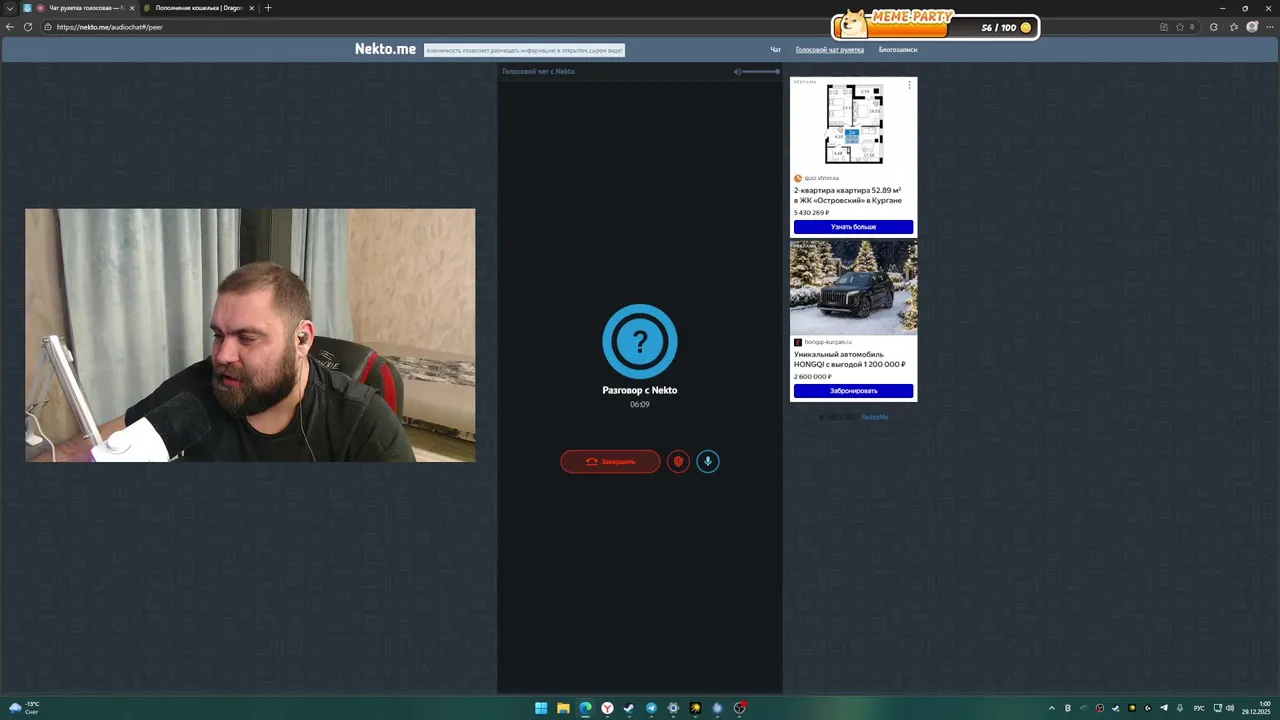Open Telegram from the taskbar
This screenshot has height=720, width=1280.
tap(651, 708)
